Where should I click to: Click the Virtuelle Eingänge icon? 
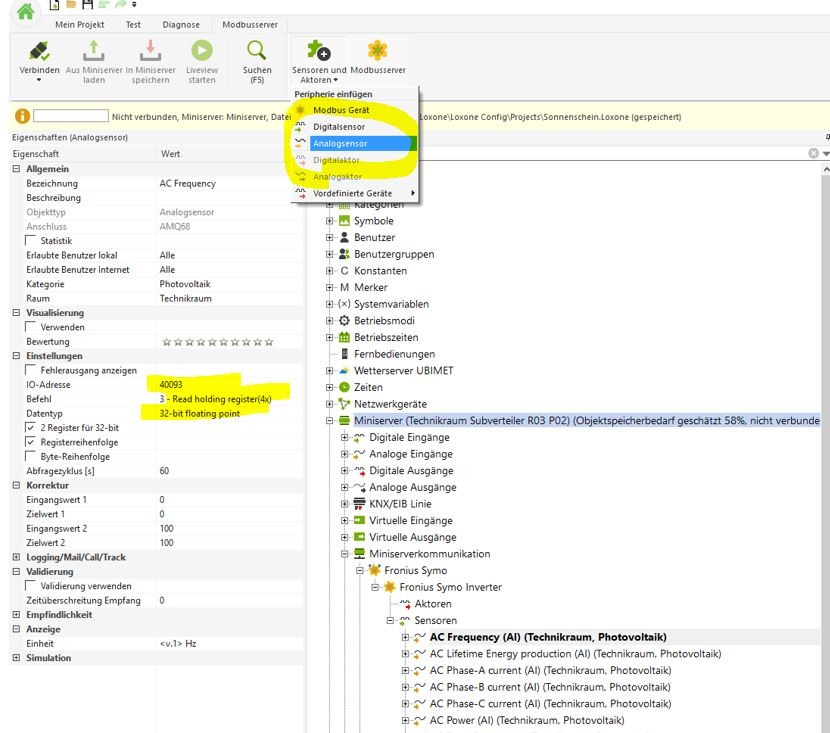(x=359, y=520)
